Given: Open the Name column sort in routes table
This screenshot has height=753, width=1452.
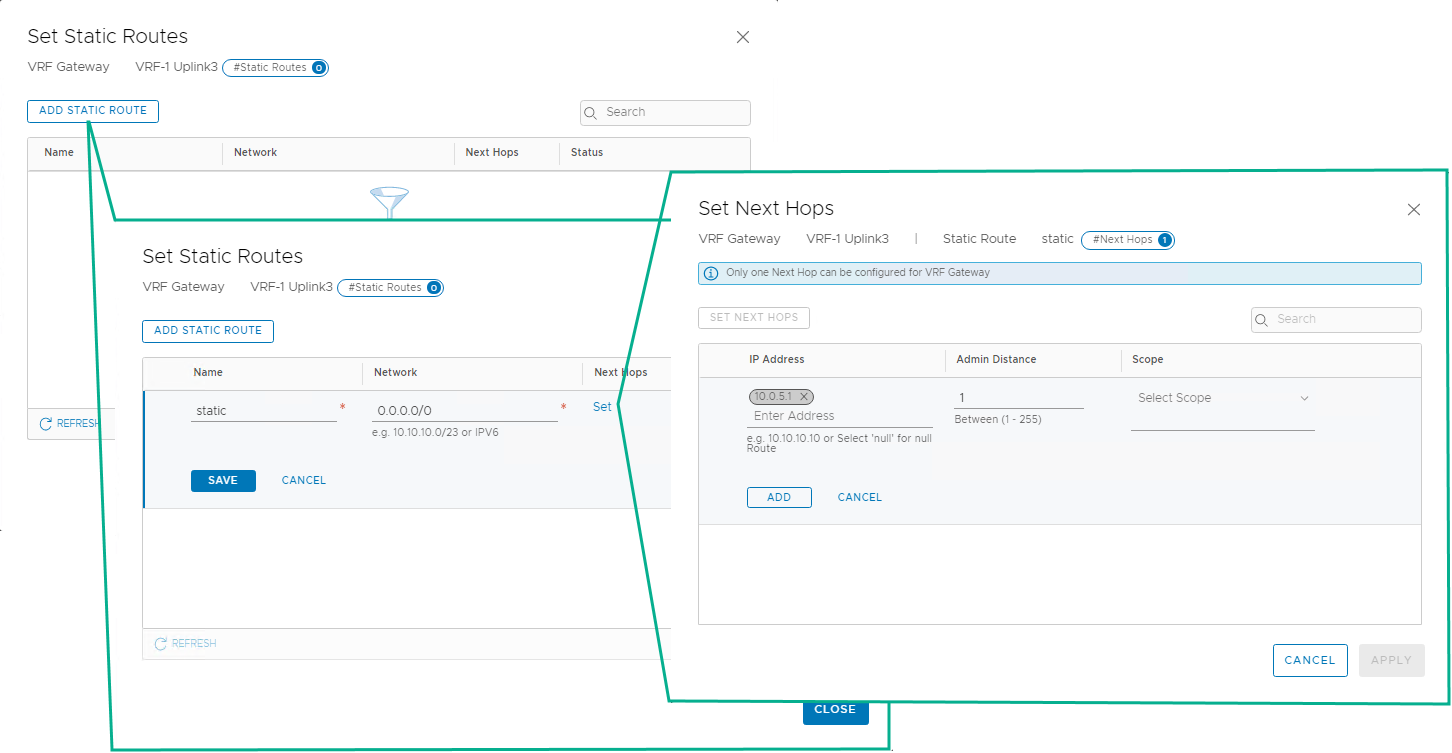Looking at the screenshot, I should [208, 372].
